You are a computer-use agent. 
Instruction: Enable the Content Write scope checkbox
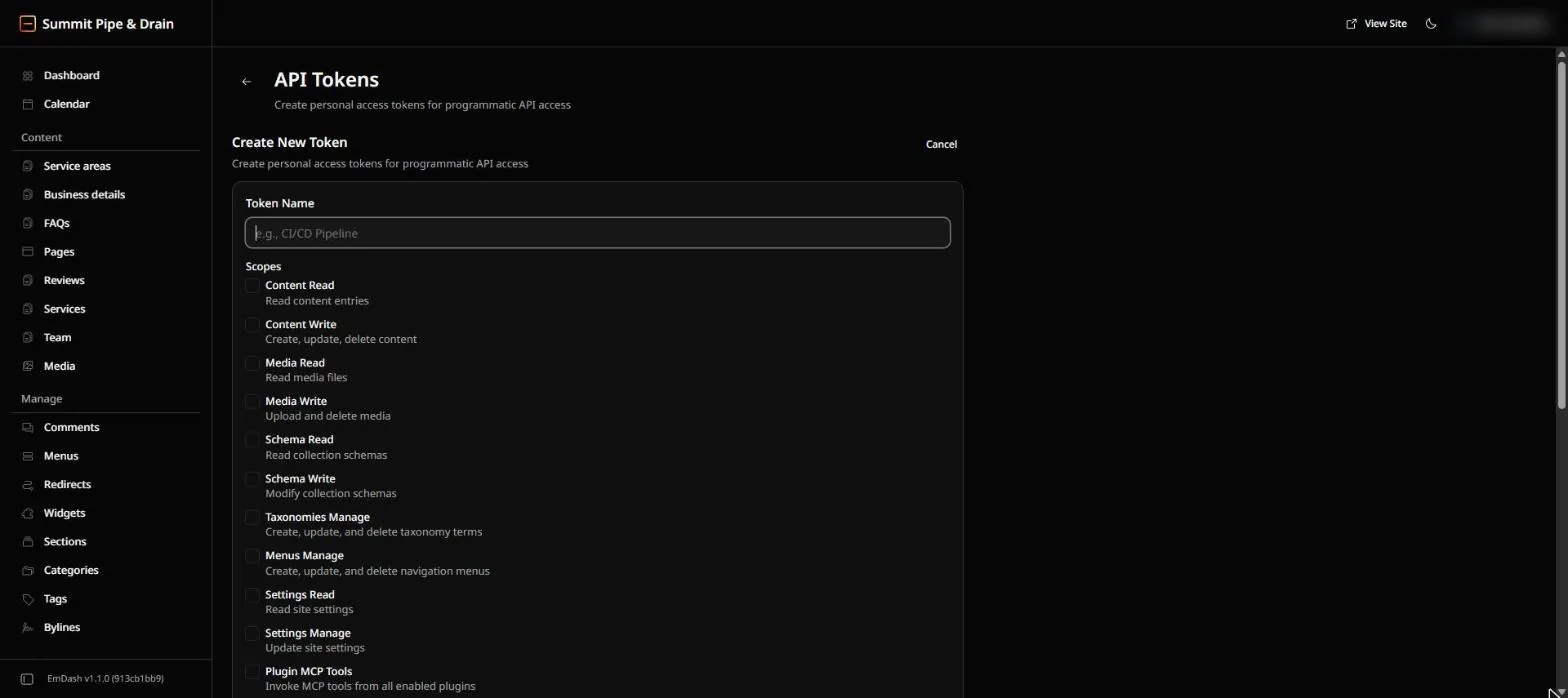coord(252,325)
